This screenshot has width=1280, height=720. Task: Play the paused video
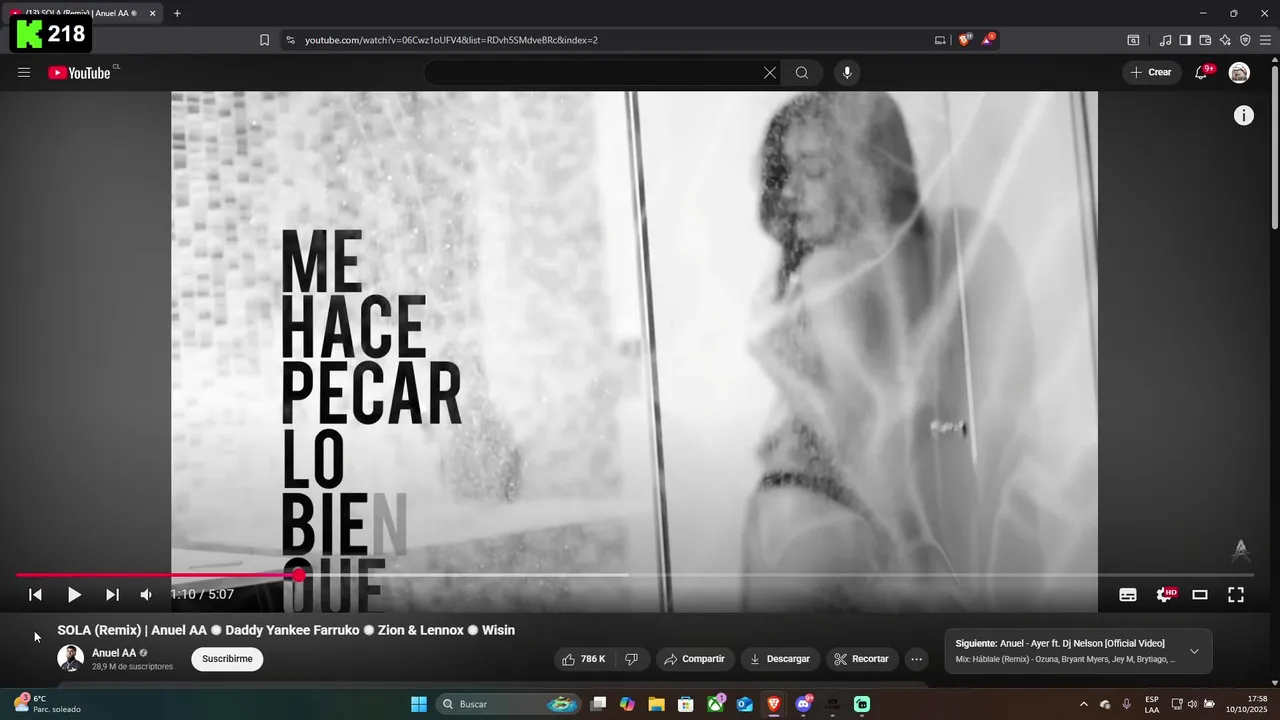[74, 595]
